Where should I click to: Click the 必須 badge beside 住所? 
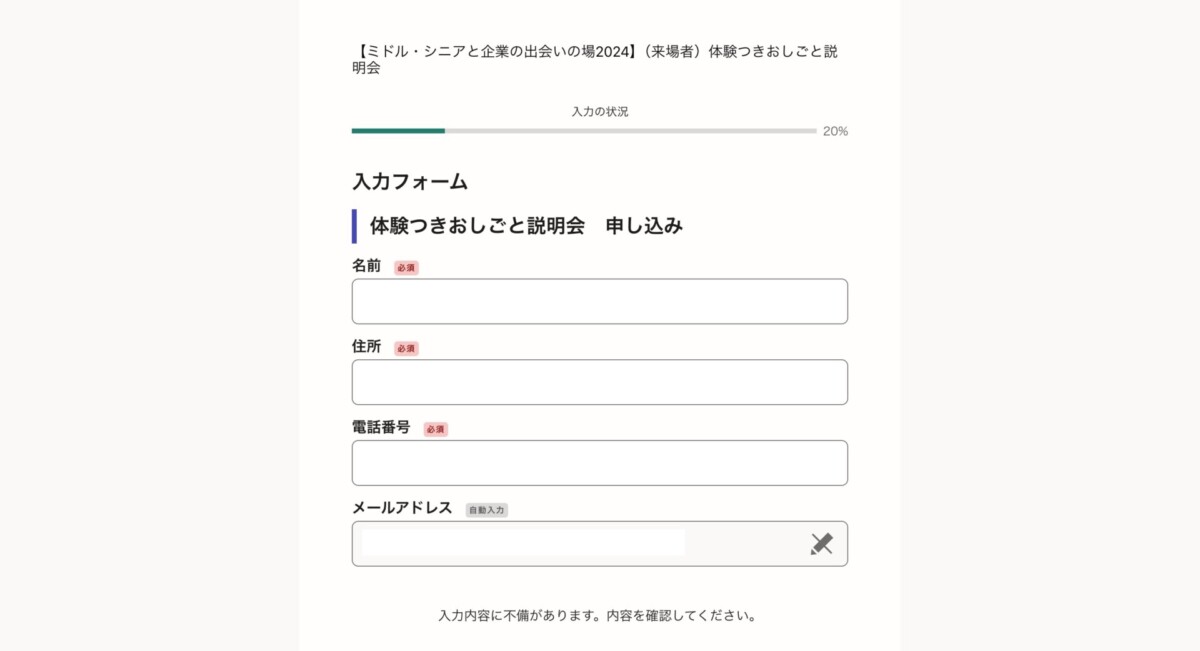(x=406, y=349)
